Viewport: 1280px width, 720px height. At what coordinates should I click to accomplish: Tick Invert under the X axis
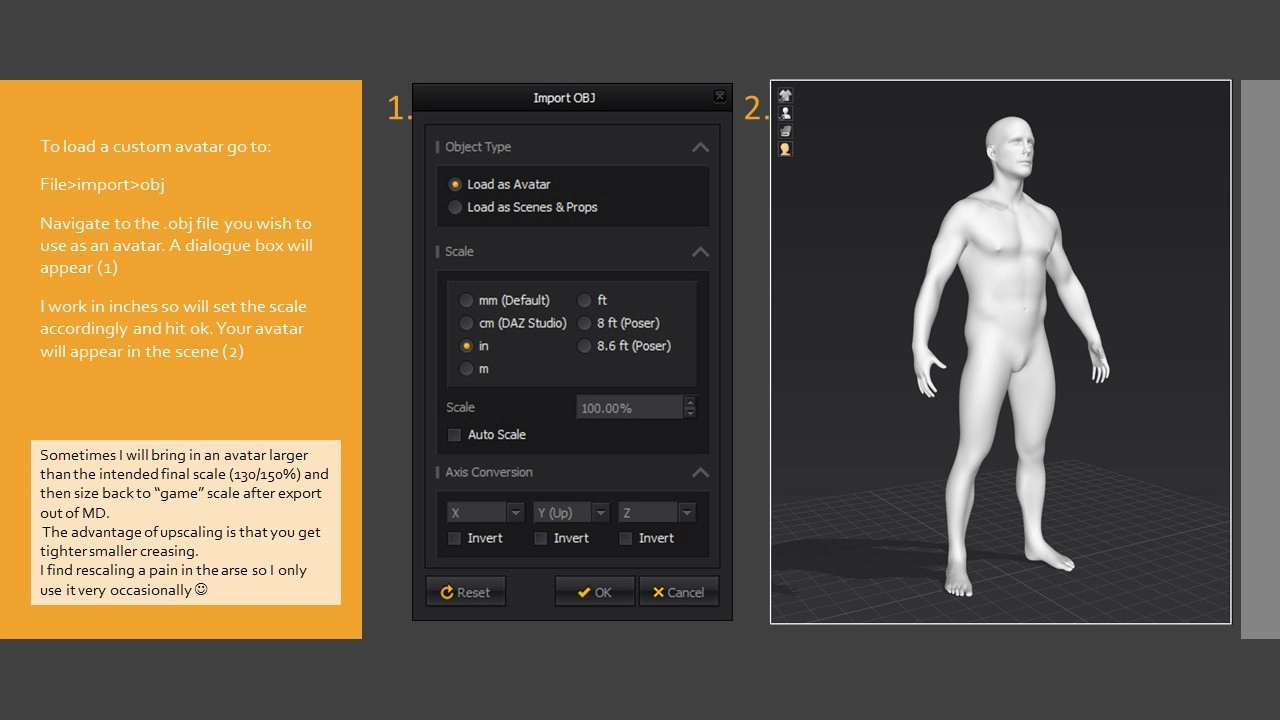(454, 538)
